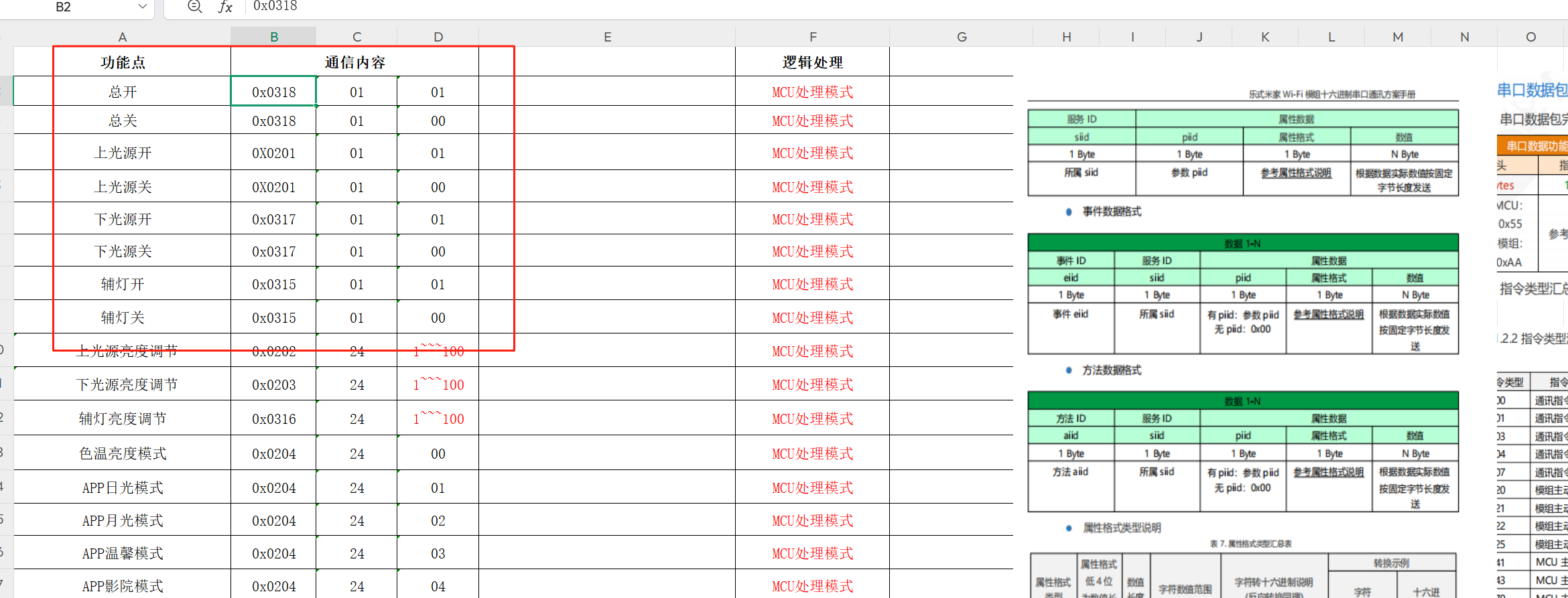Select the 辅灯关 cell
This screenshot has width=1568, height=598.
coord(122,317)
